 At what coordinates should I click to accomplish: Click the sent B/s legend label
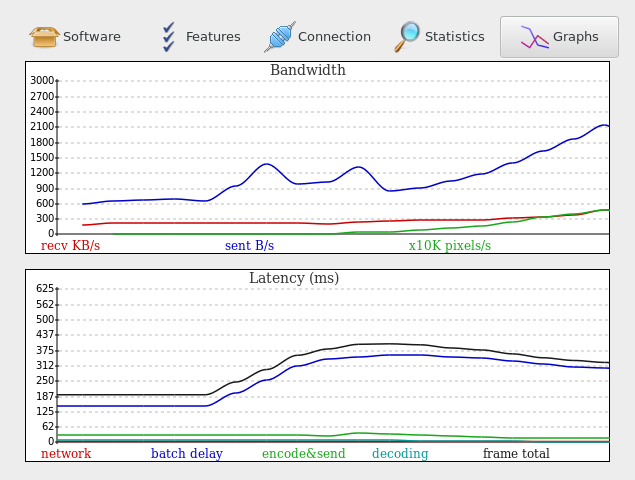[249, 245]
